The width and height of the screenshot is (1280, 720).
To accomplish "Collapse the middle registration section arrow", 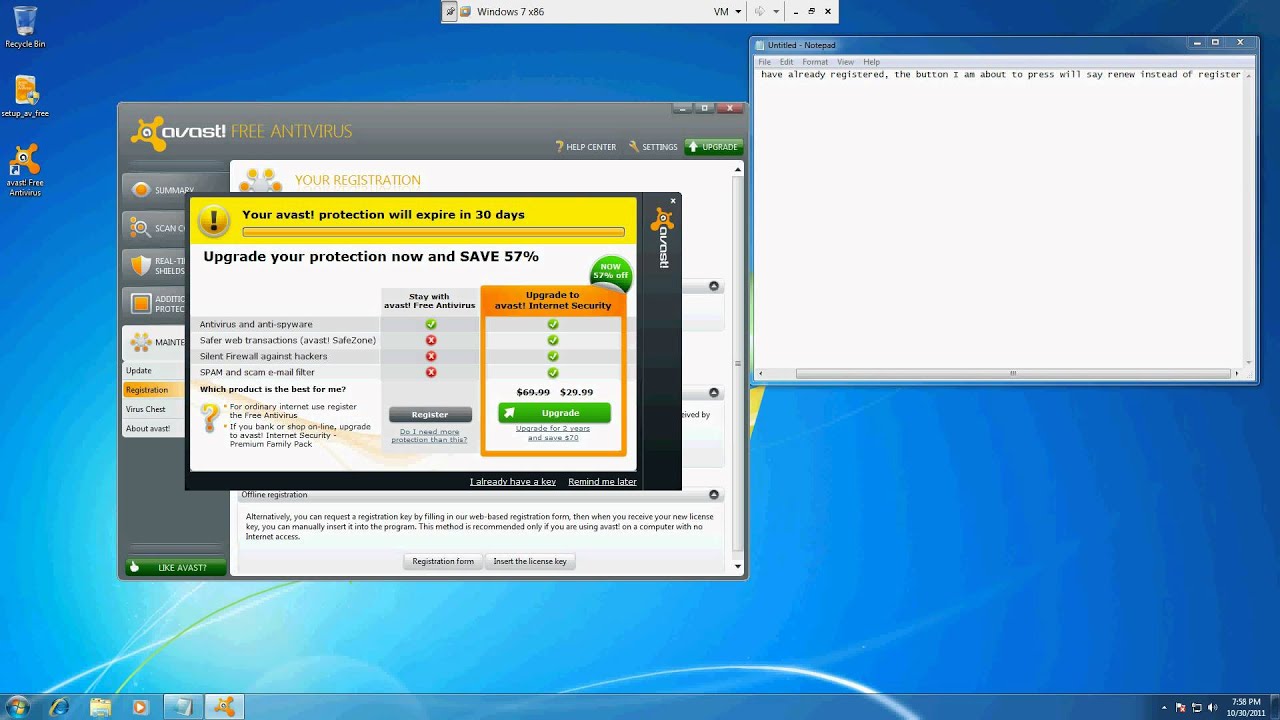I will (714, 393).
